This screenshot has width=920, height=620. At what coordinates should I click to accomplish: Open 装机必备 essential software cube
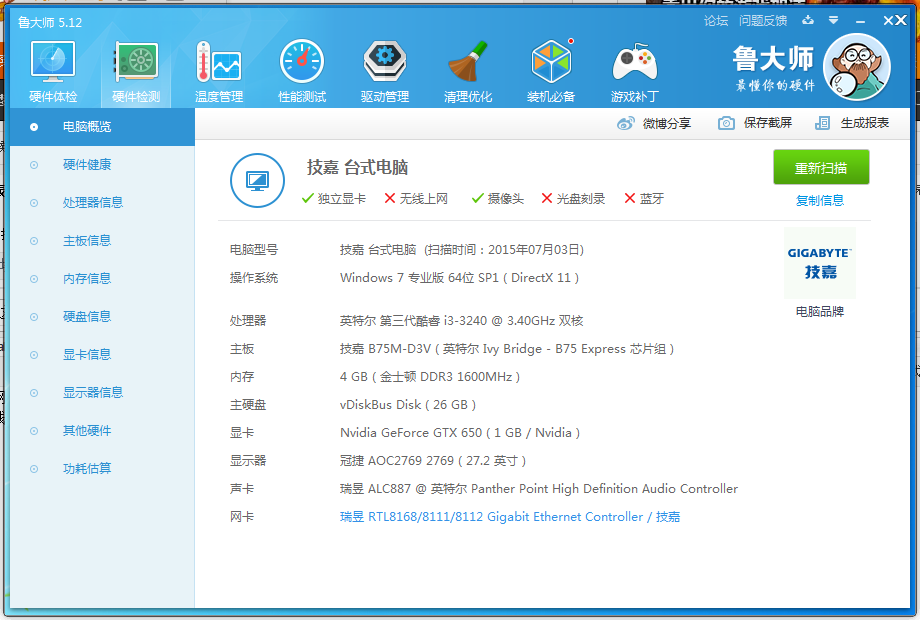[551, 72]
